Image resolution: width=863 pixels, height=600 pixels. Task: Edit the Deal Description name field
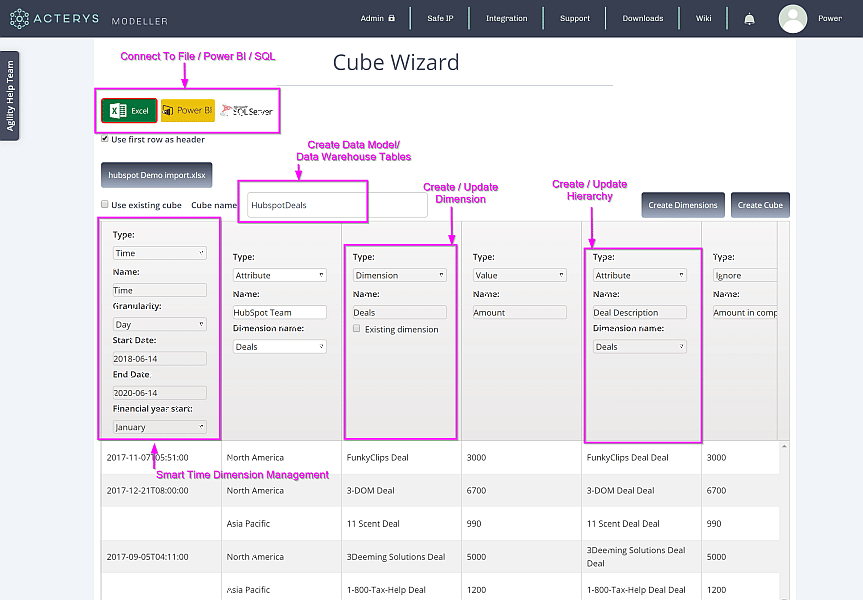click(640, 312)
